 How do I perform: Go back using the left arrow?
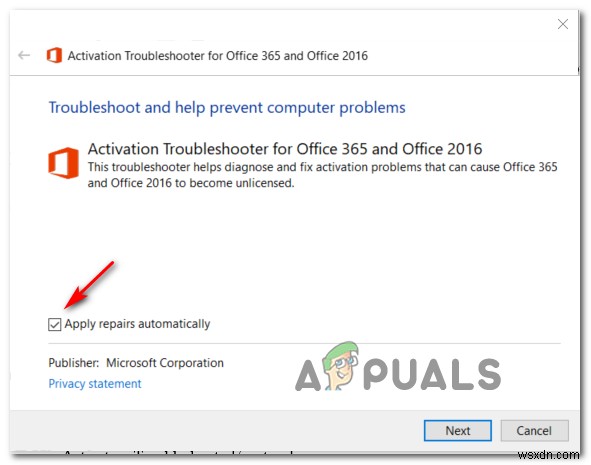coord(24,55)
